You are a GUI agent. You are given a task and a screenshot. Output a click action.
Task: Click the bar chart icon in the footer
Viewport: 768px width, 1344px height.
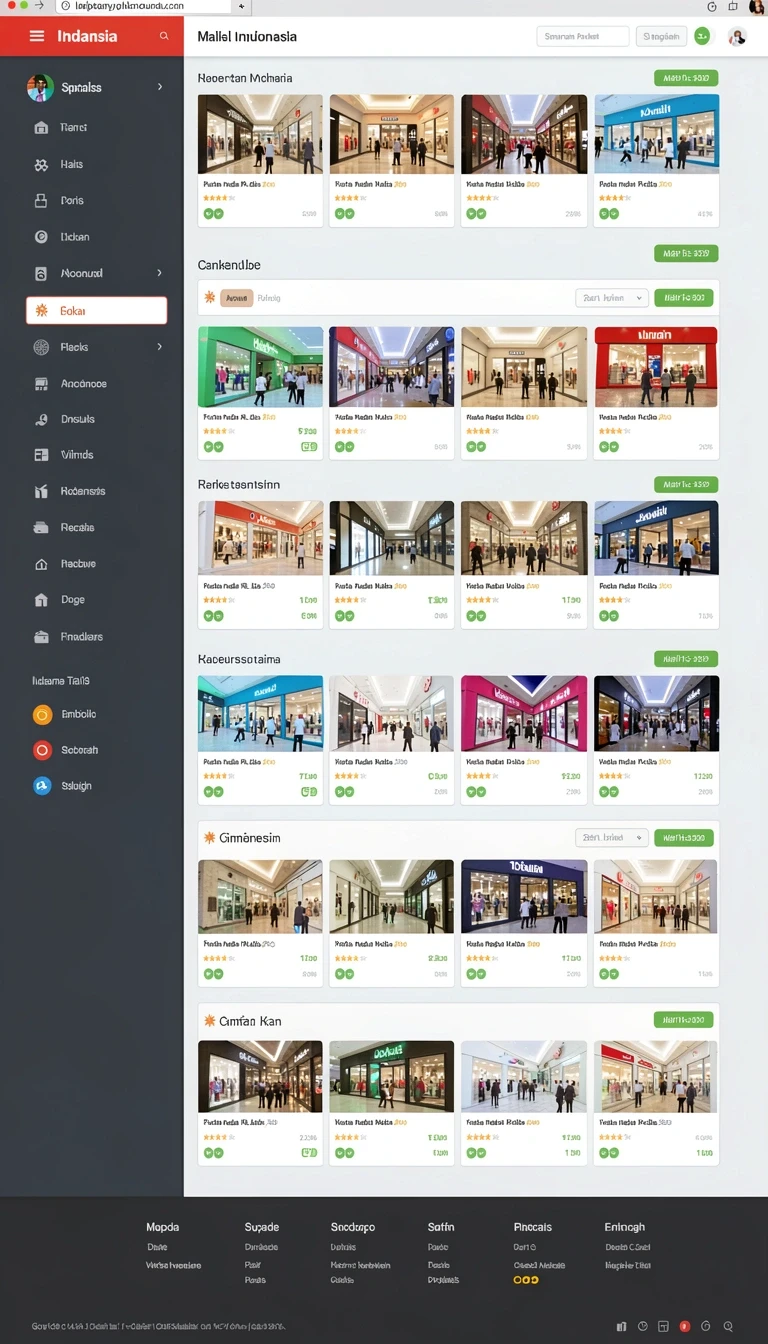[x=622, y=1326]
